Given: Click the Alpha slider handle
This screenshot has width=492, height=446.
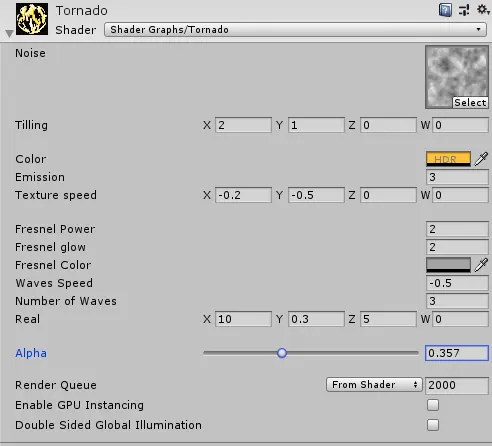Looking at the screenshot, I should pyautogui.click(x=282, y=353).
